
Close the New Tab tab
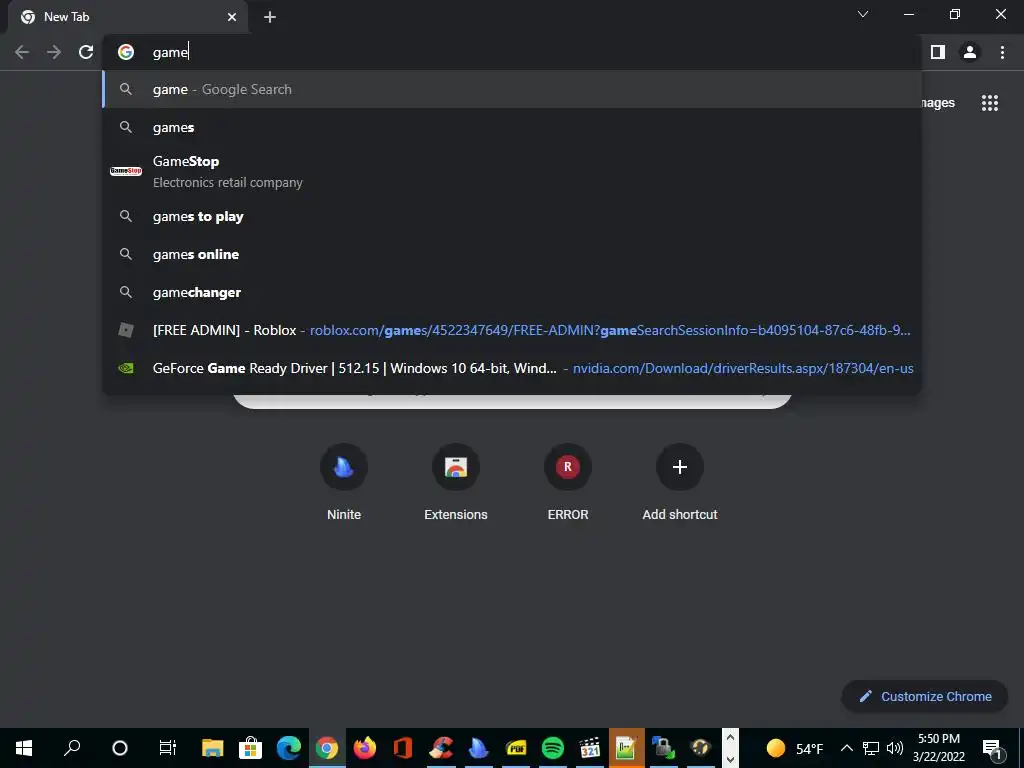(x=232, y=17)
